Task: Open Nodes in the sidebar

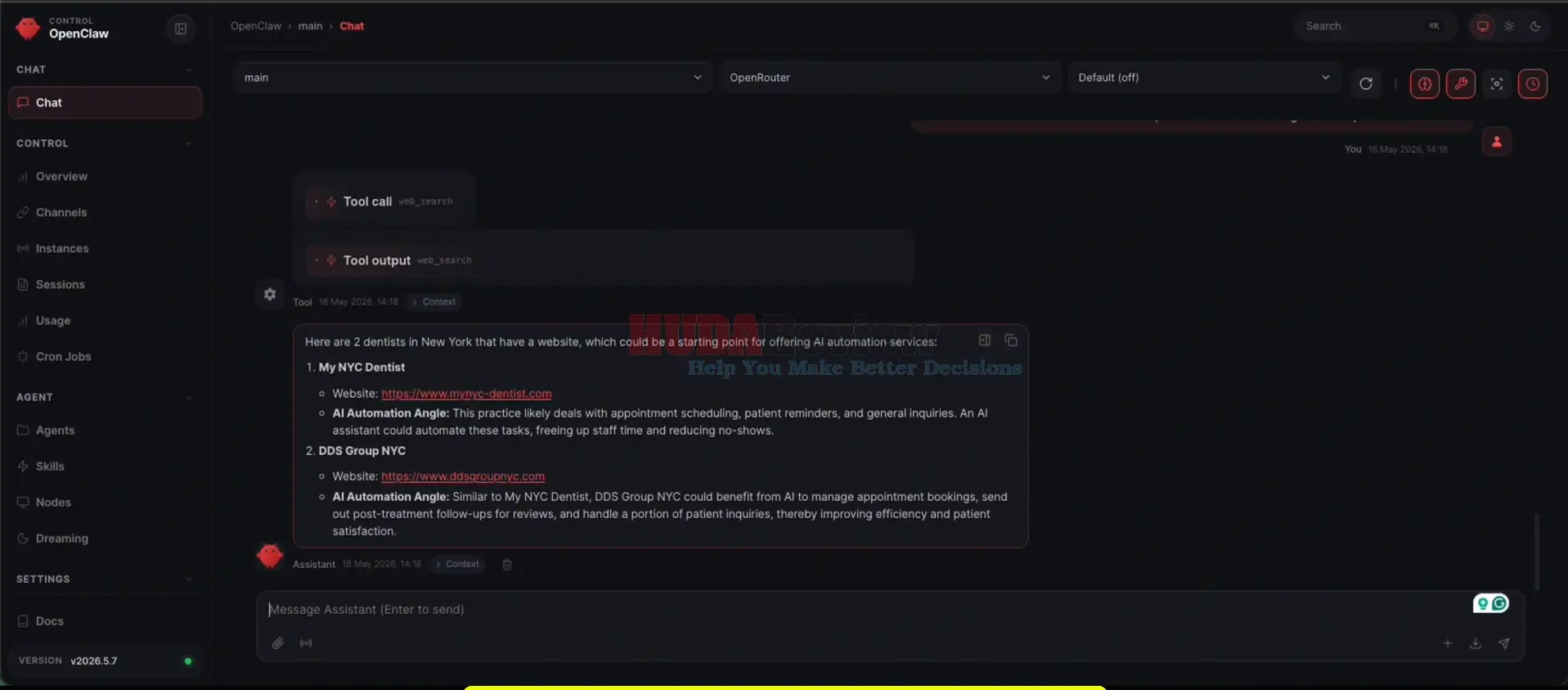Action: click(x=105, y=502)
